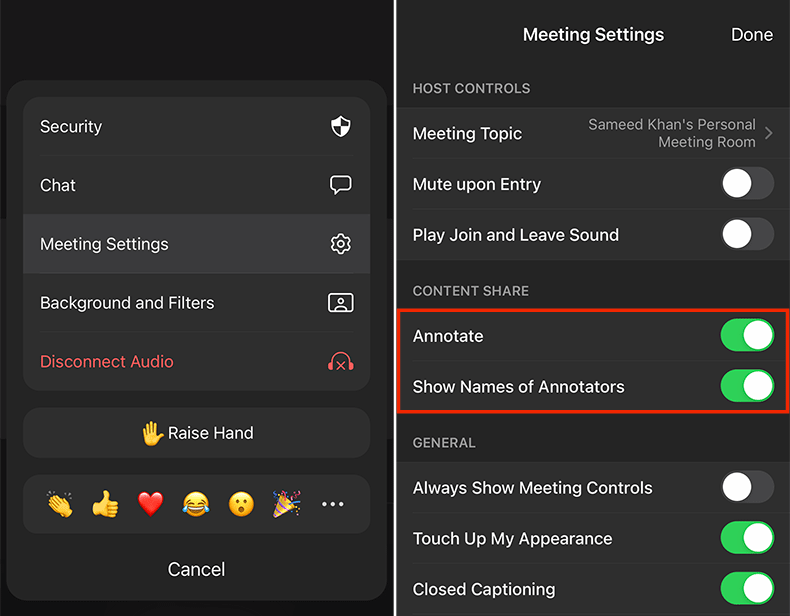Click the Meeting Settings gear icon
Viewport: 790px width, 616px height.
tap(341, 244)
